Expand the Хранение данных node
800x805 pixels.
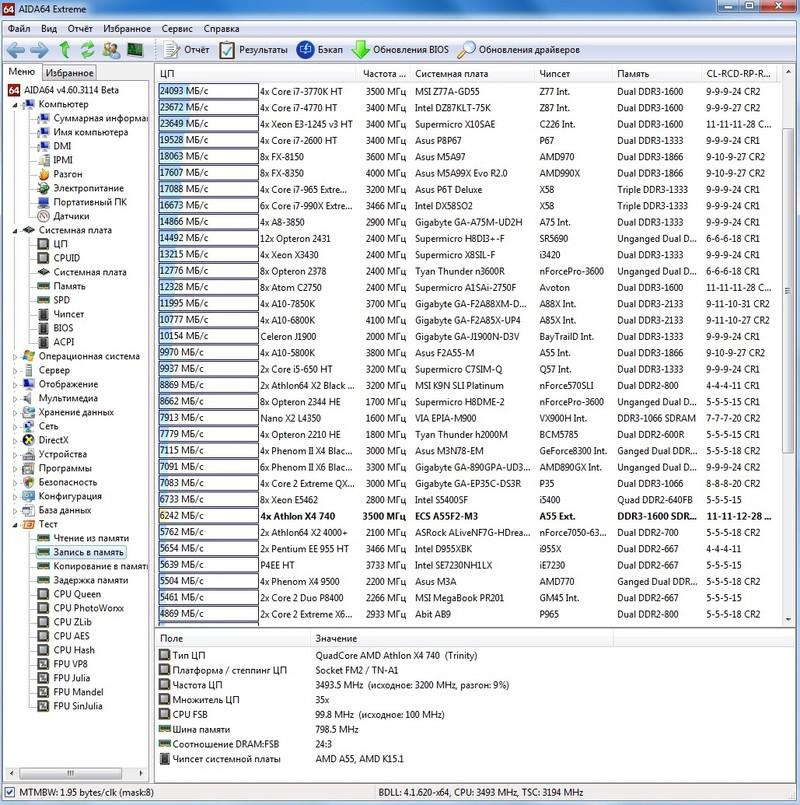pyautogui.click(x=15, y=412)
